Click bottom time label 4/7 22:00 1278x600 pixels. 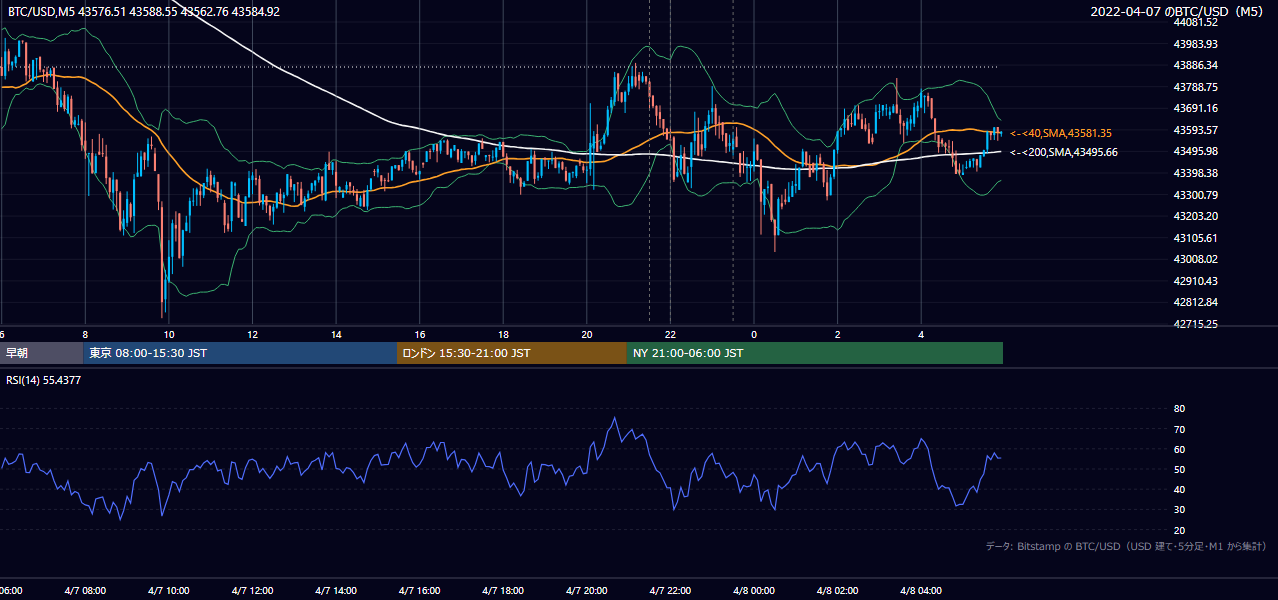(x=670, y=591)
